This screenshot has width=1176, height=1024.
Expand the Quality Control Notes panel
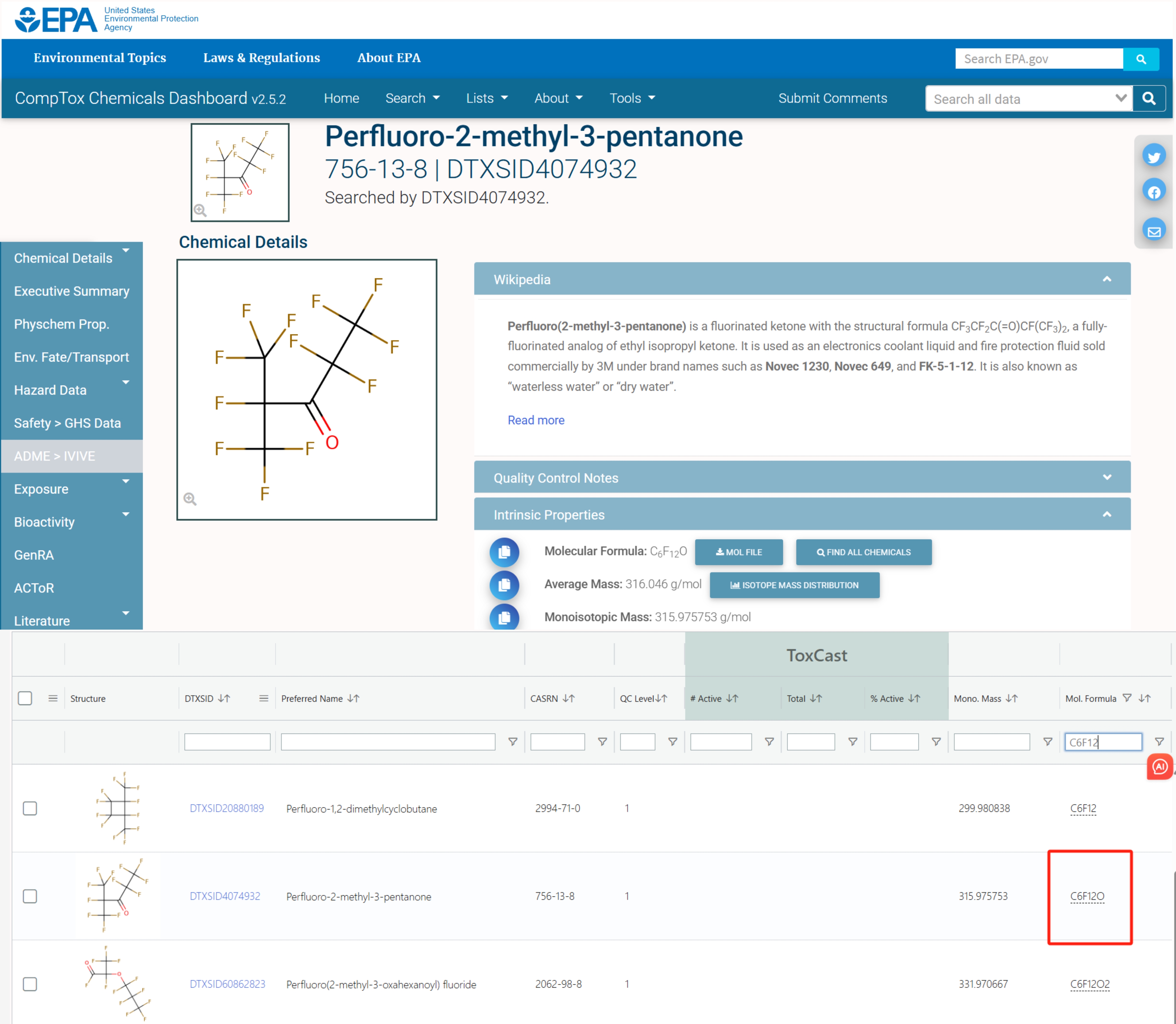pos(1106,477)
